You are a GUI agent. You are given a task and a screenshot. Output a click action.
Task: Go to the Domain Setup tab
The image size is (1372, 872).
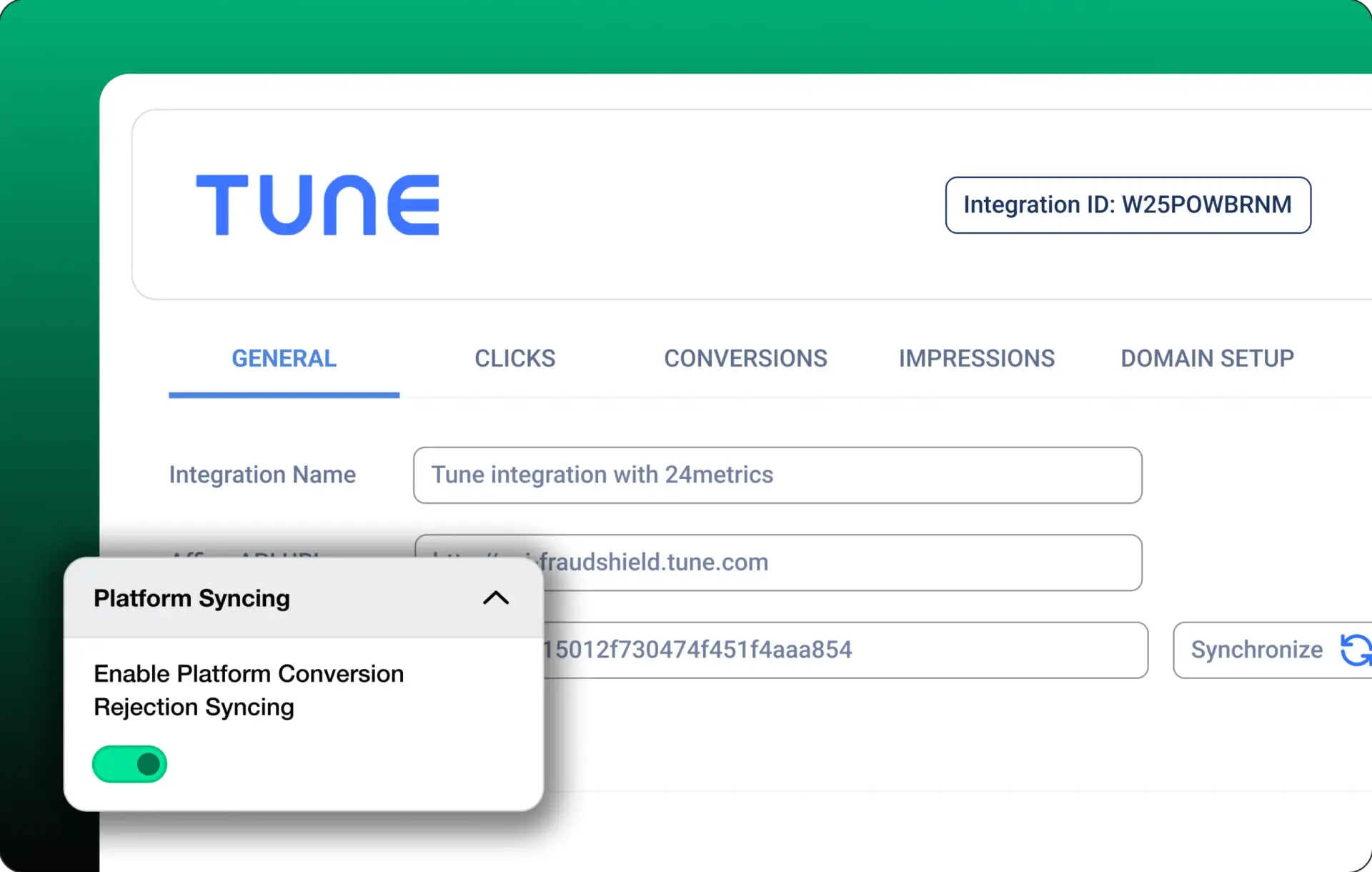[1206, 358]
